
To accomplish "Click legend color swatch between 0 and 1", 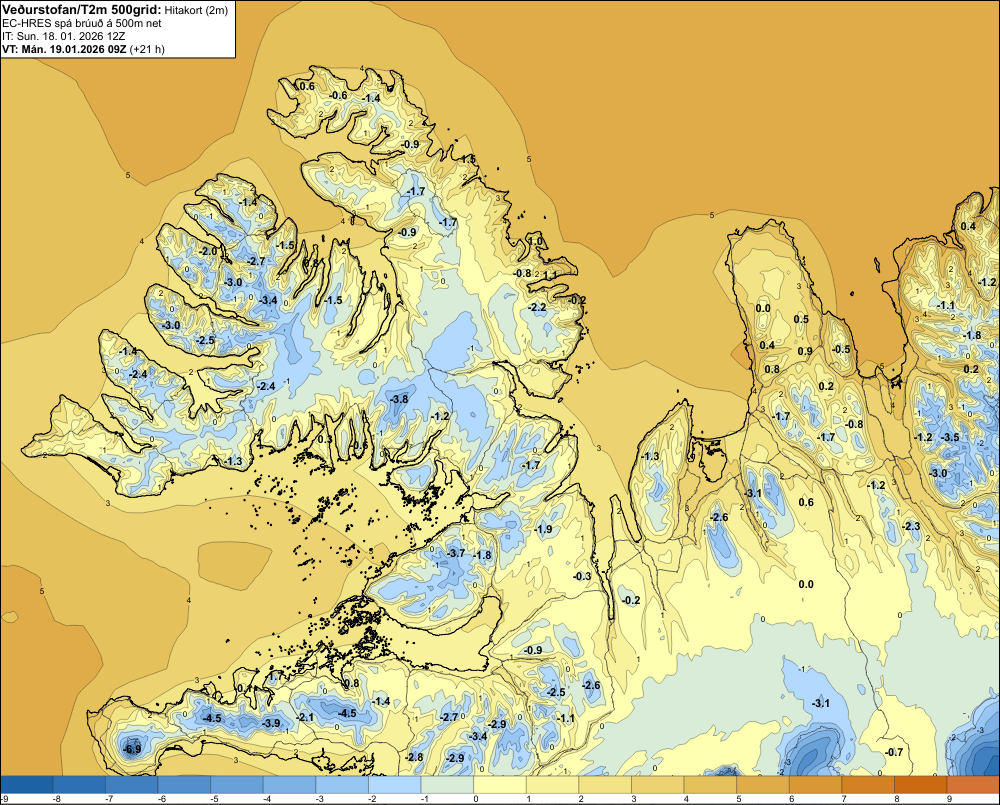I will 500,783.
